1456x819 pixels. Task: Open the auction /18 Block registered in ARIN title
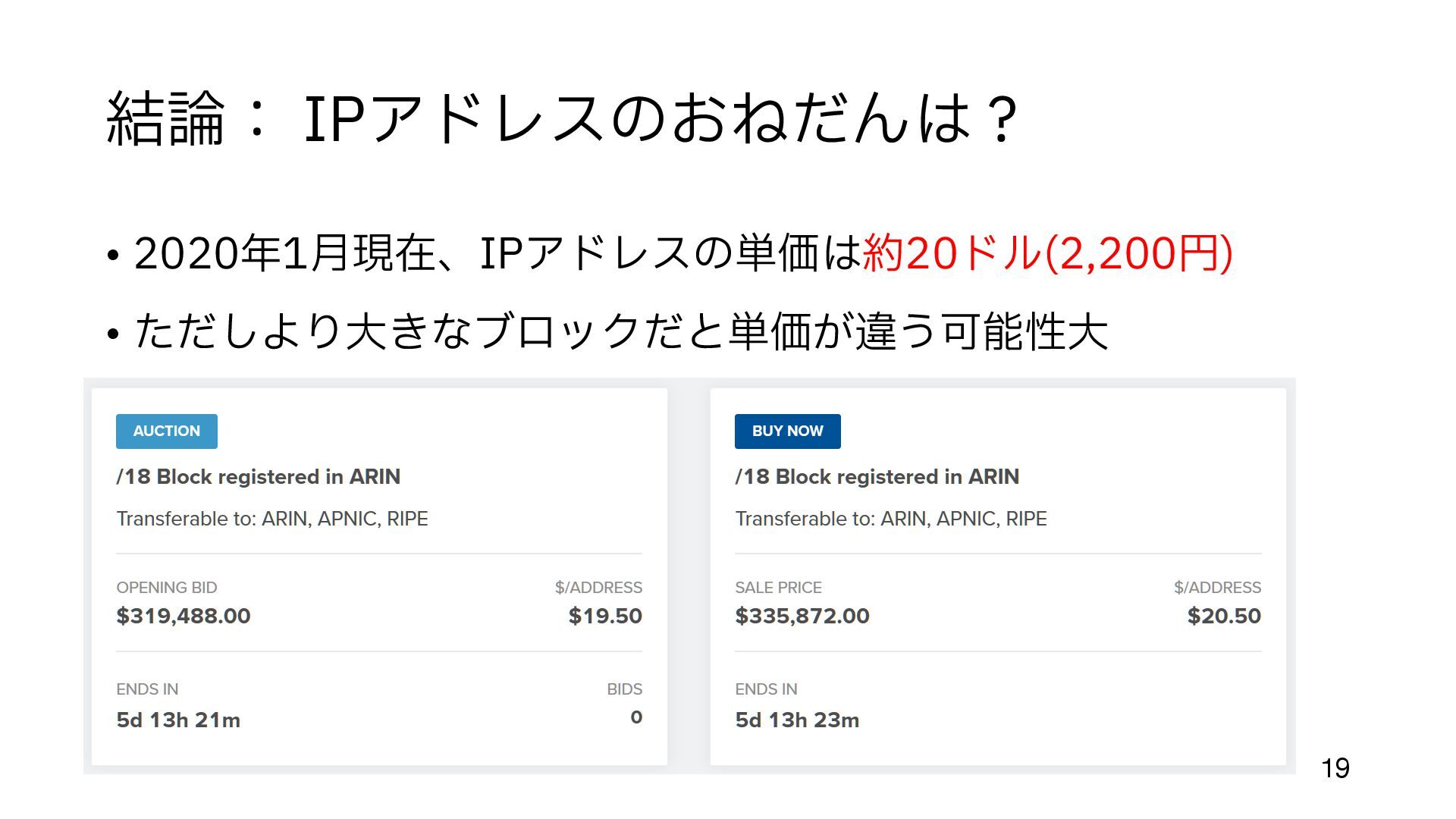[x=259, y=477]
